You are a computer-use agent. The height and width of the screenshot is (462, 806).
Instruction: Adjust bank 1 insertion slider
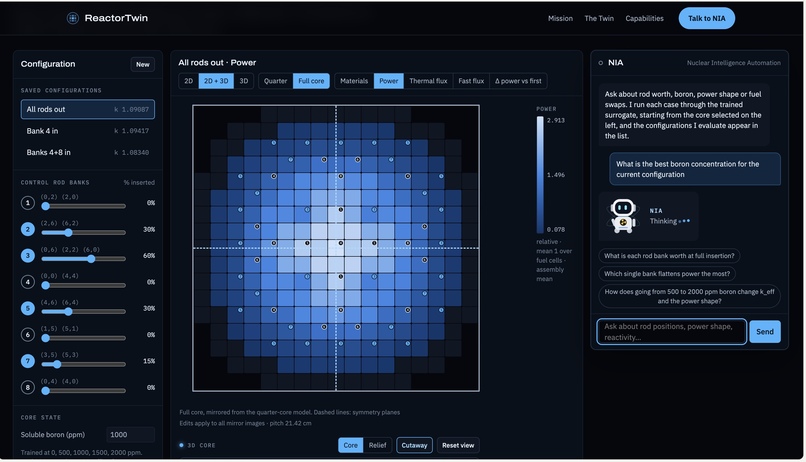click(83, 206)
